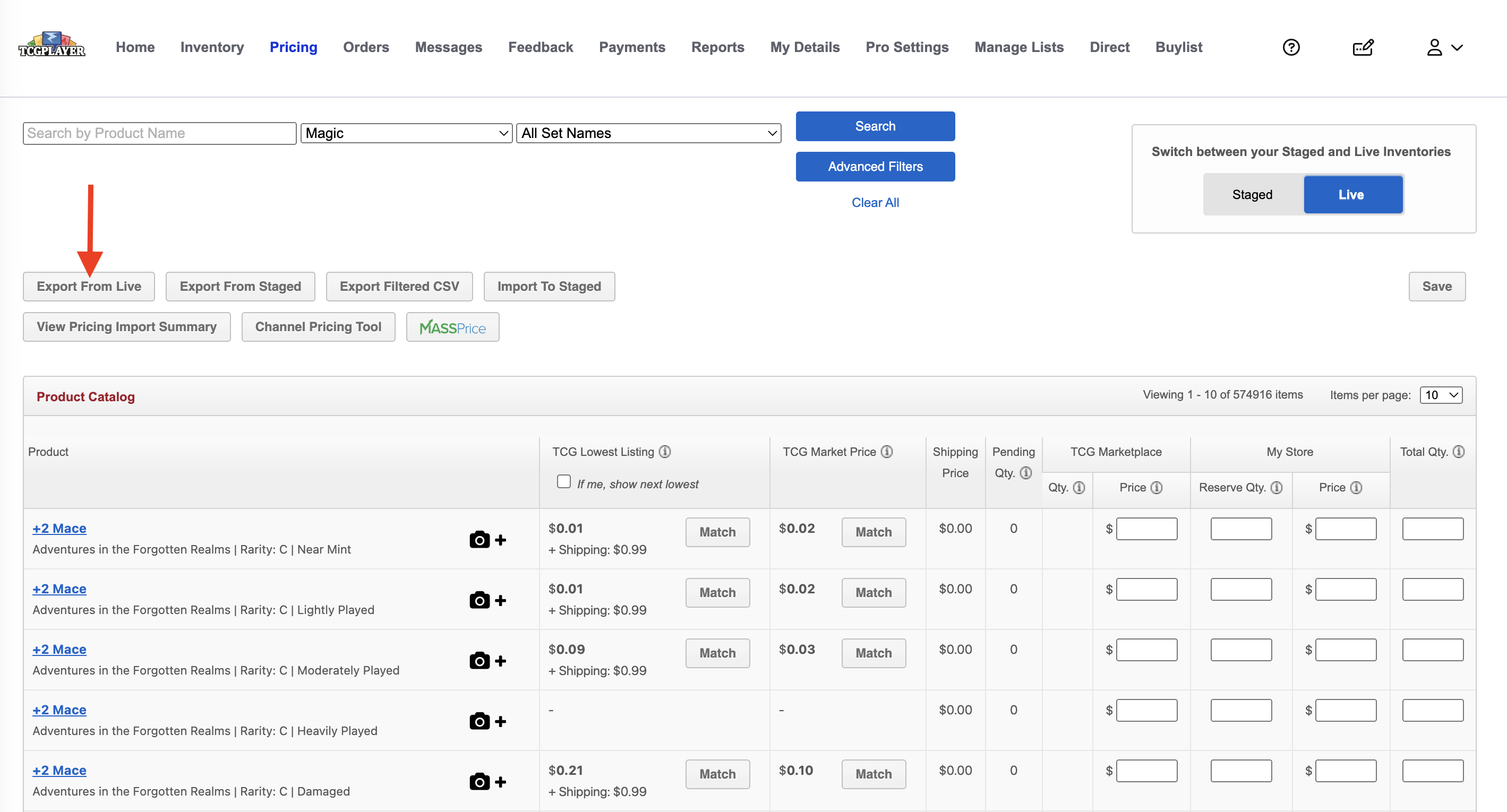This screenshot has height=812, width=1507.
Task: Click TCG Market Price info icon
Action: (x=887, y=451)
